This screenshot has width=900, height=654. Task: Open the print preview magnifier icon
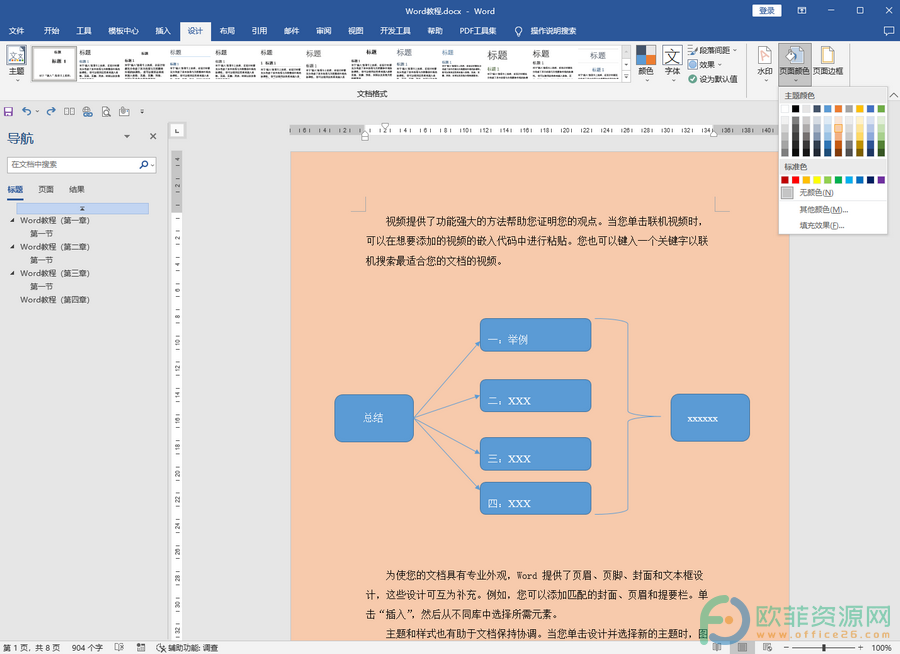[106, 111]
